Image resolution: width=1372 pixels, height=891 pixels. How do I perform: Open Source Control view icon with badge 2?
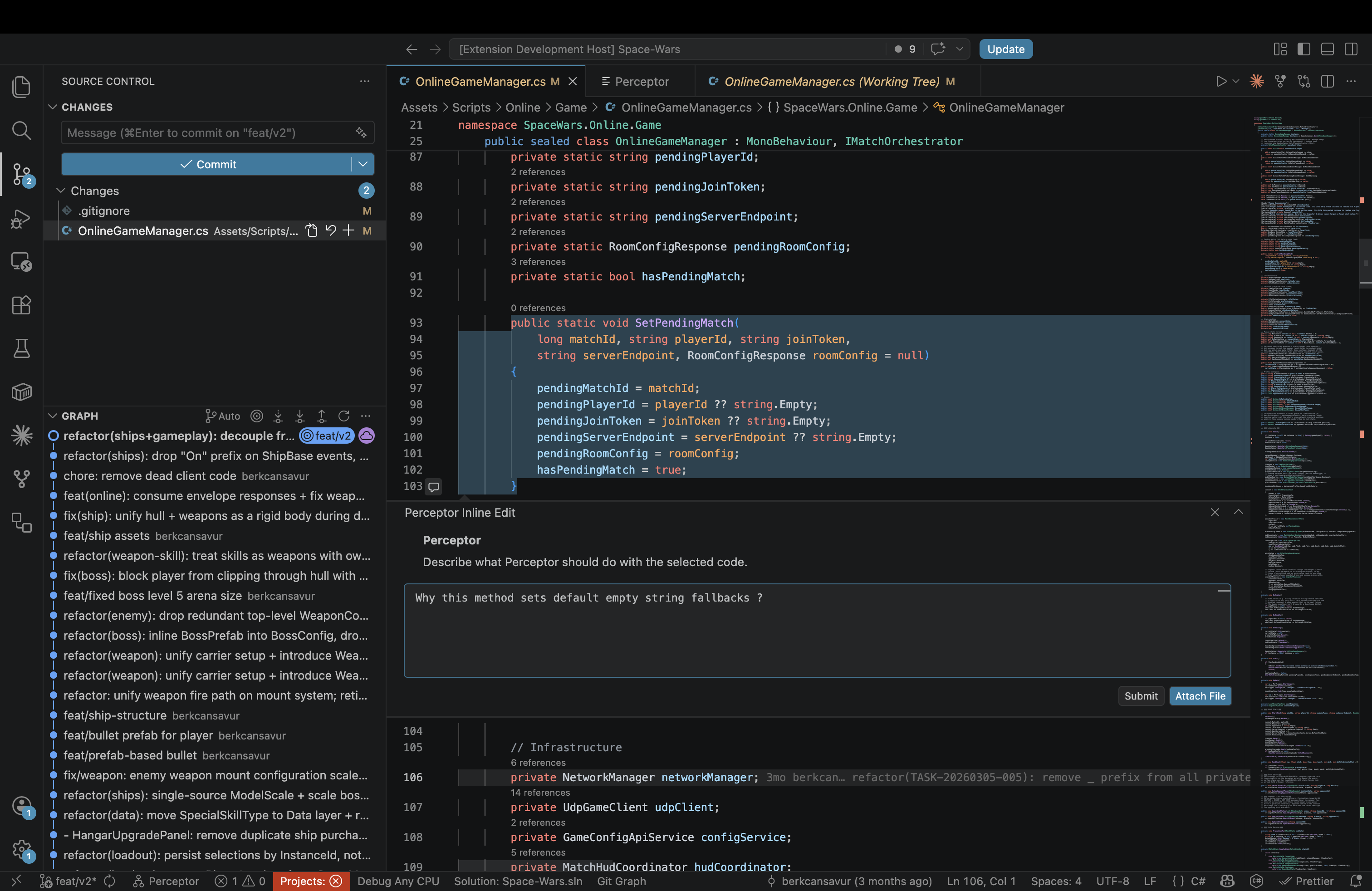[21, 174]
